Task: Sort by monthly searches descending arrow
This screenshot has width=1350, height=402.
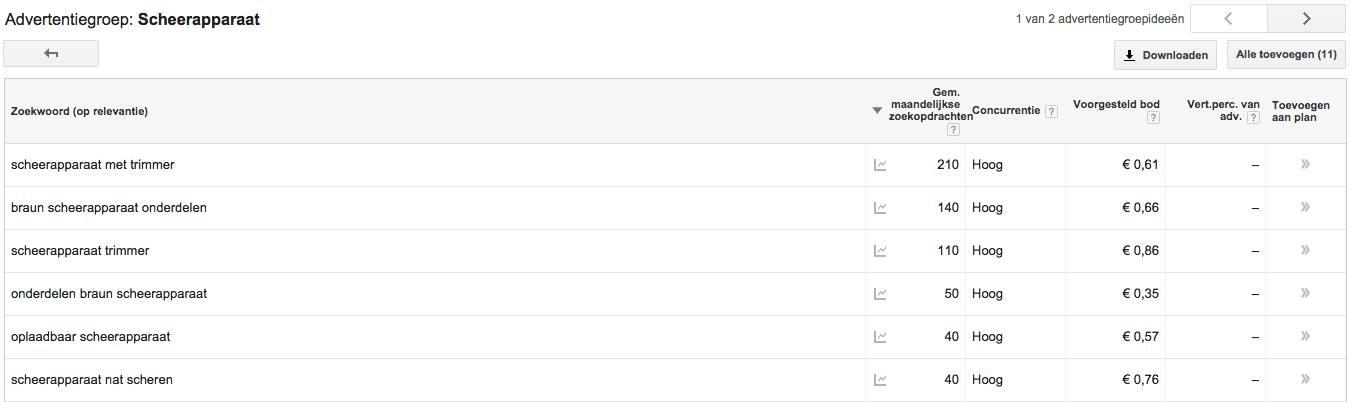Action: click(x=877, y=111)
